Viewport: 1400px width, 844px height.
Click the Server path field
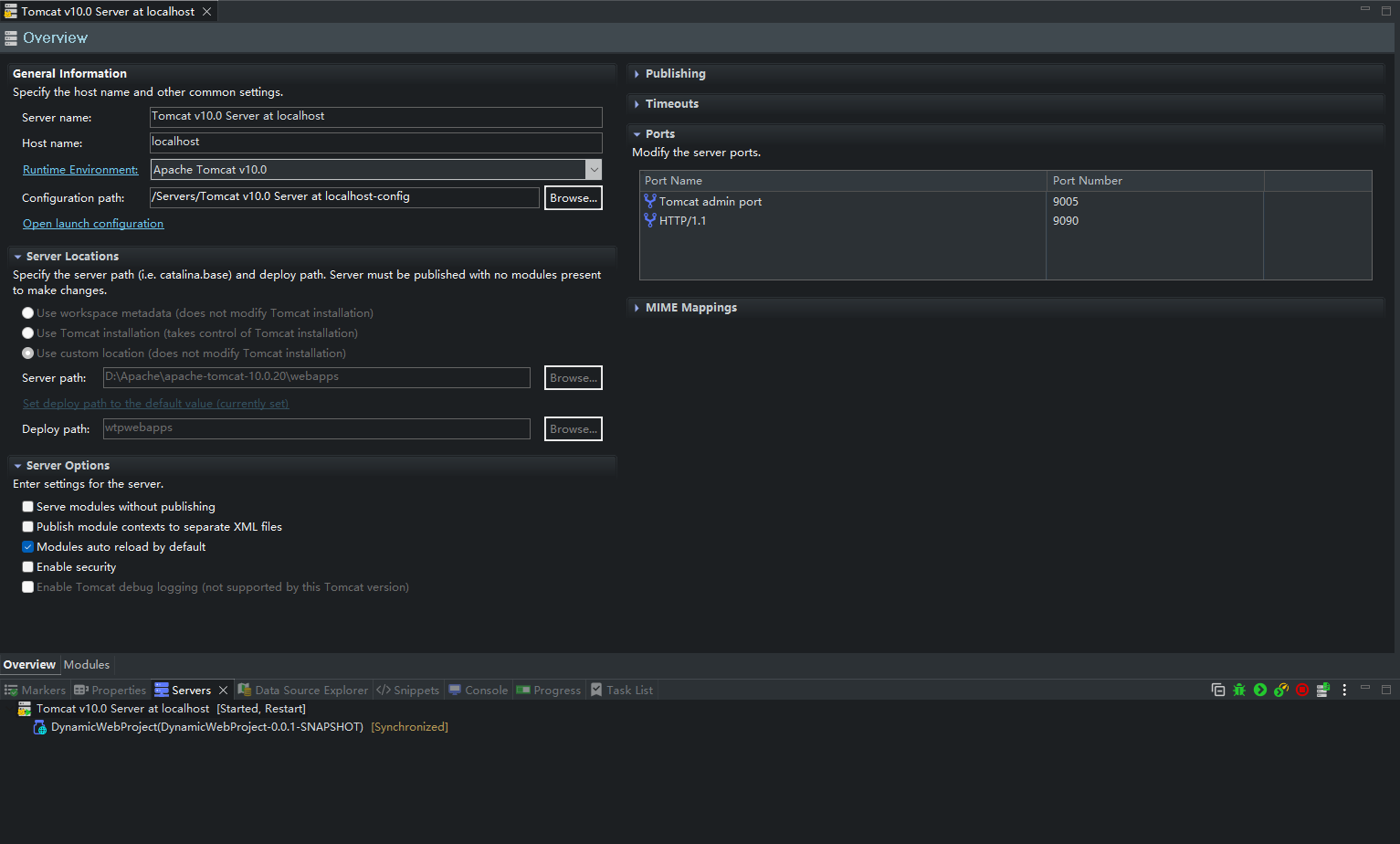click(317, 377)
